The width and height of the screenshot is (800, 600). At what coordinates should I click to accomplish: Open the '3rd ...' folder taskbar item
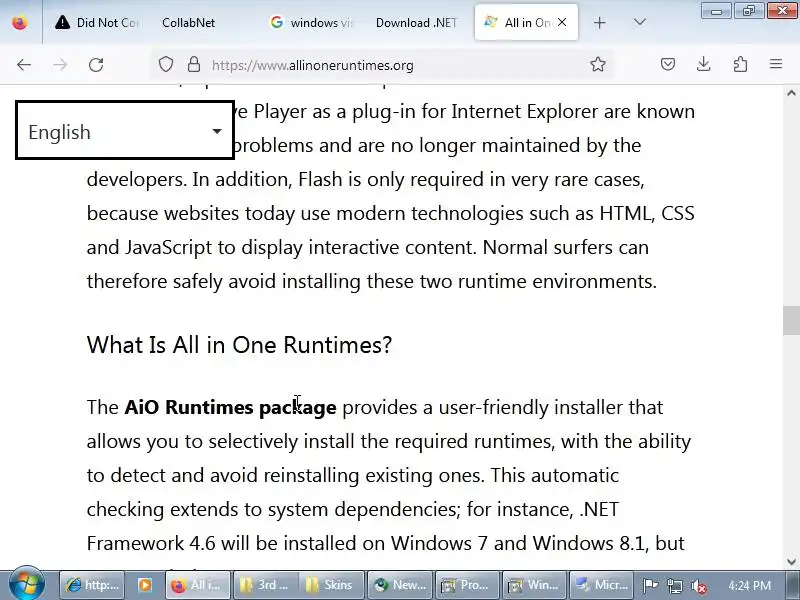pyautogui.click(x=266, y=585)
